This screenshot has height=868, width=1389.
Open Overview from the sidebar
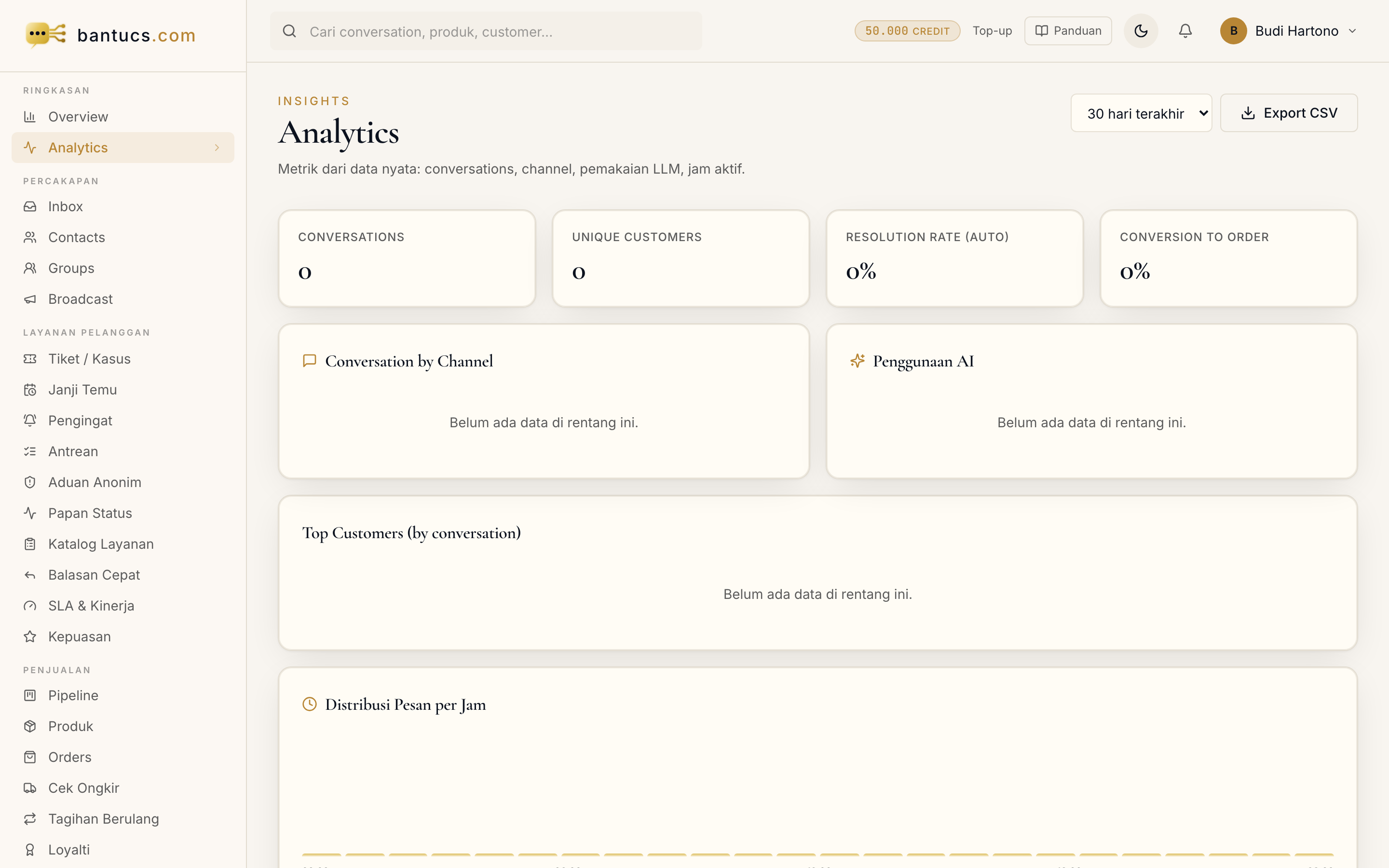click(x=123, y=117)
